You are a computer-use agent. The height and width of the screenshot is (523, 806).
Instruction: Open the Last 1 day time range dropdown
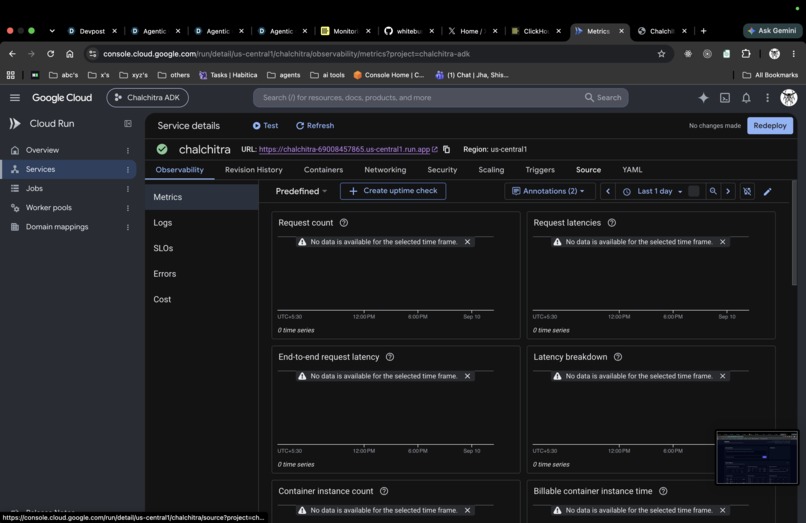point(654,191)
